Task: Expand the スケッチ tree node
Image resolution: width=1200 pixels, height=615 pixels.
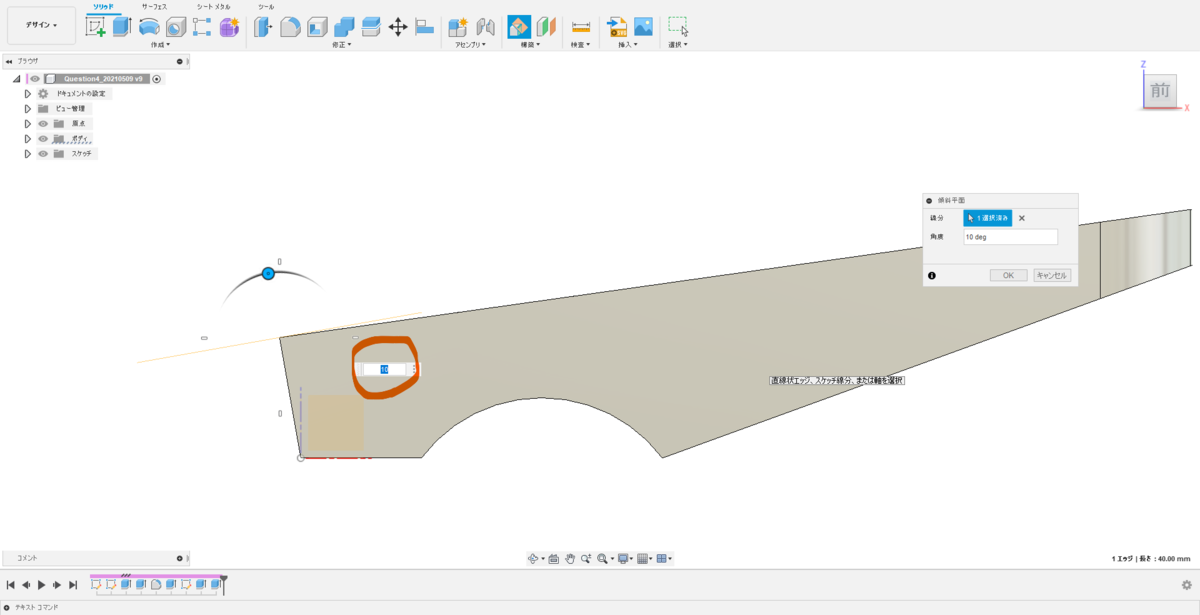Action: click(28, 153)
